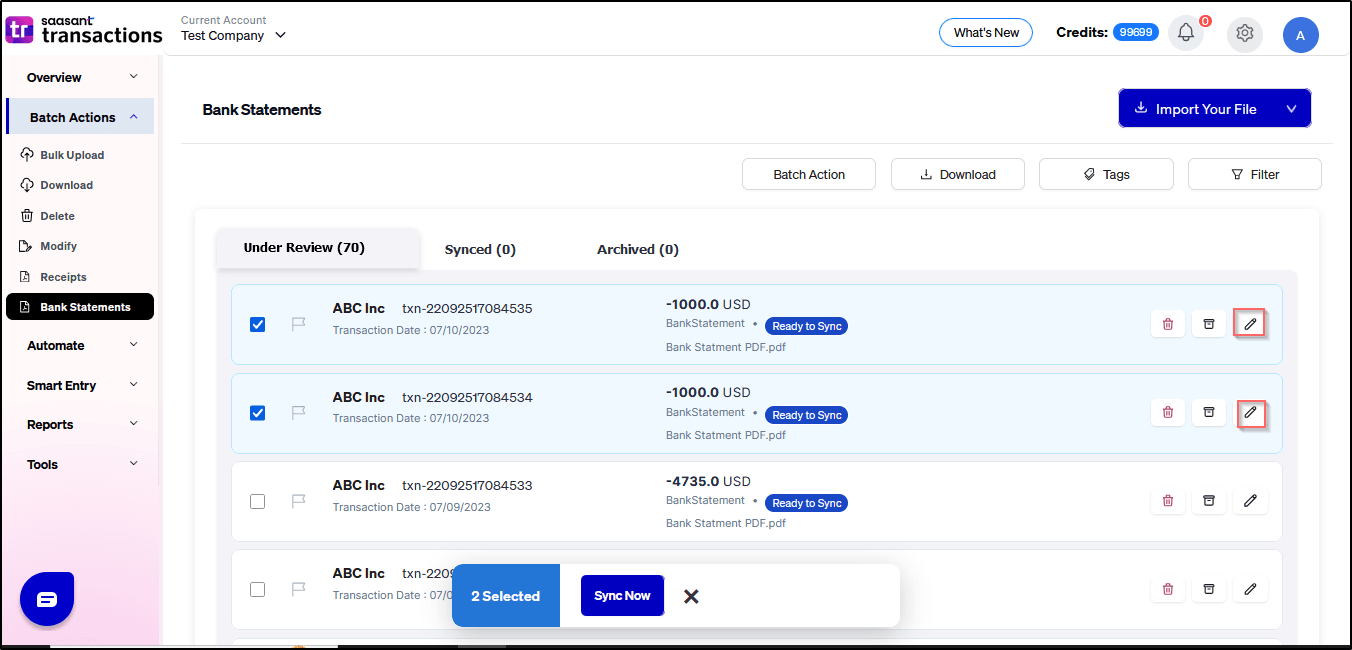Uncheck the txn-22092517084535 transaction checkbox
1352x650 pixels.
tap(258, 324)
